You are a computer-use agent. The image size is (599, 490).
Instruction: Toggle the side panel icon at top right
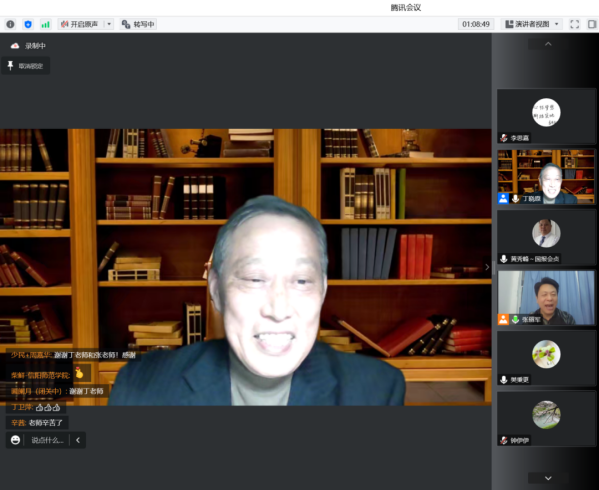[592, 24]
